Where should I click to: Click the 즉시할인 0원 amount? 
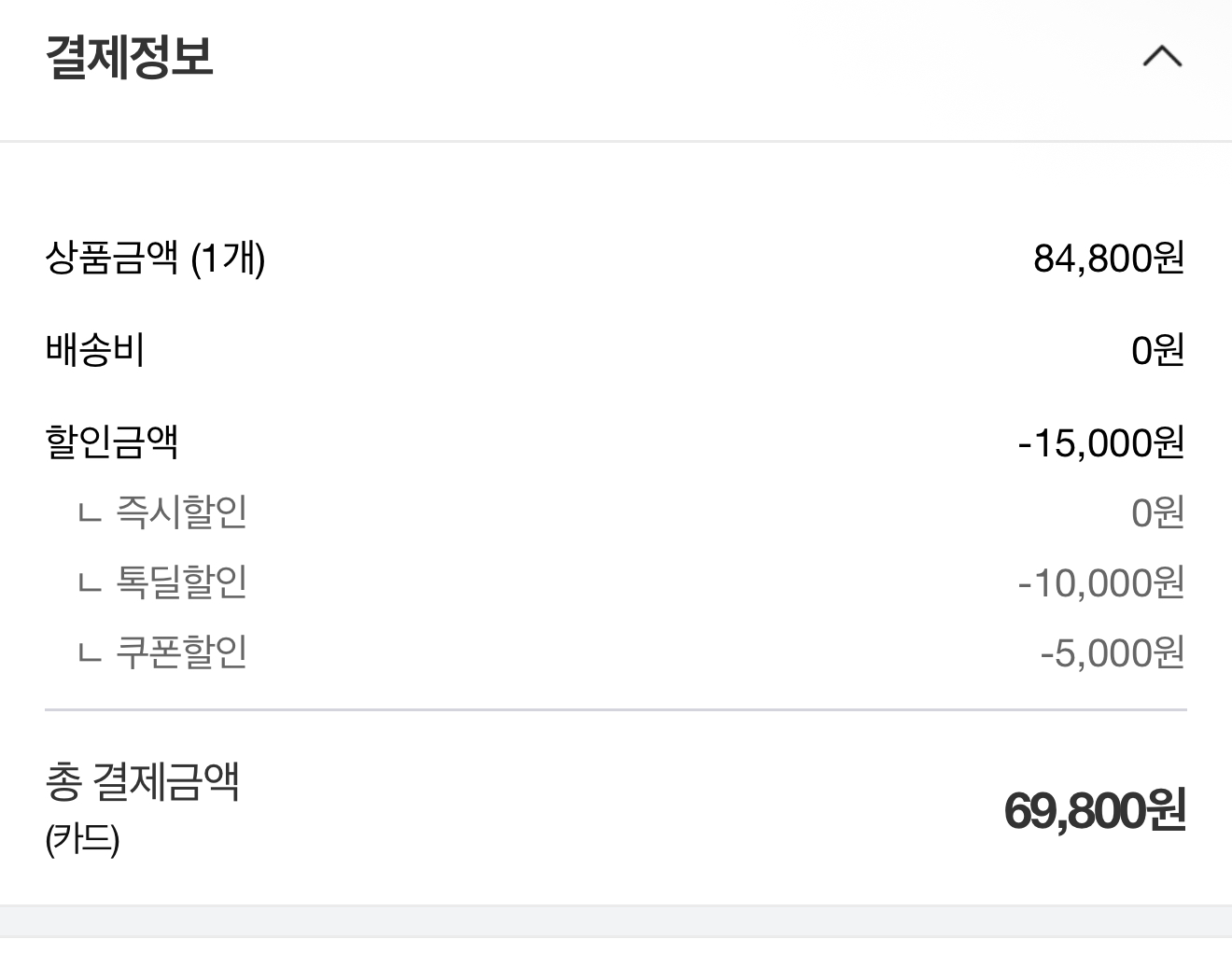click(x=1157, y=512)
